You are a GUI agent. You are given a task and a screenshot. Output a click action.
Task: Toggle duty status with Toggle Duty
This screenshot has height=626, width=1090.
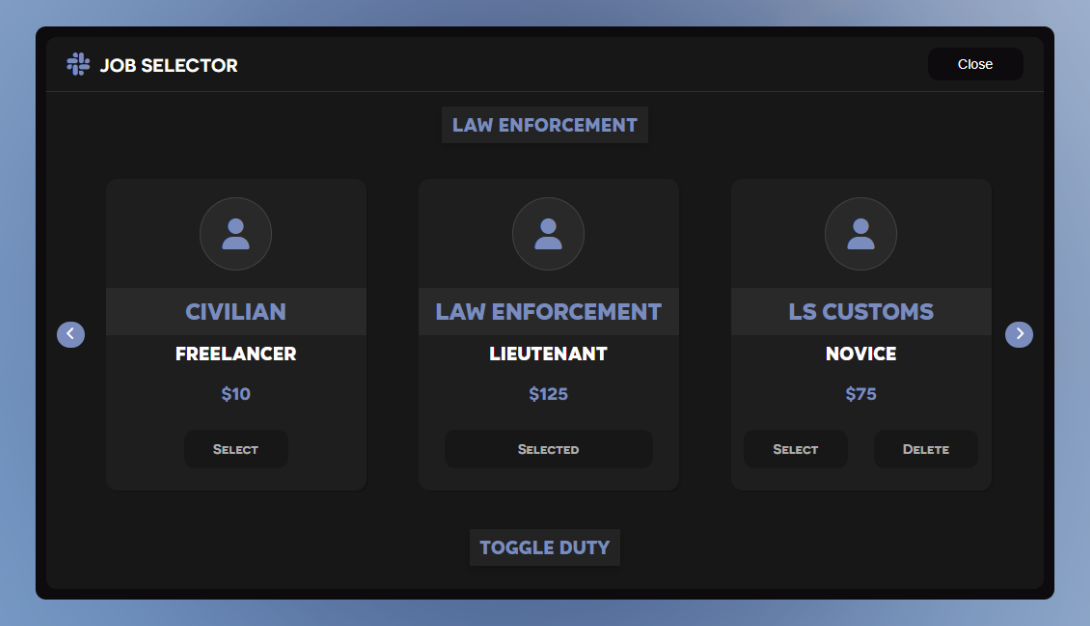coord(544,547)
